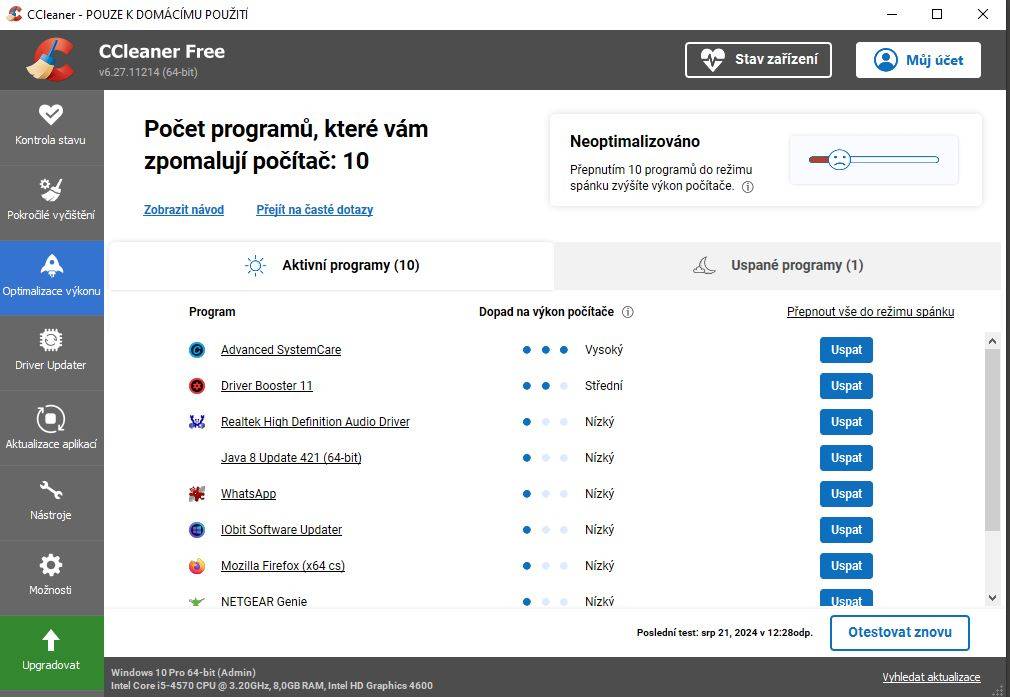1010x697 pixels.
Task: Click the Mozilla Firefox icon
Action: pyautogui.click(x=196, y=566)
